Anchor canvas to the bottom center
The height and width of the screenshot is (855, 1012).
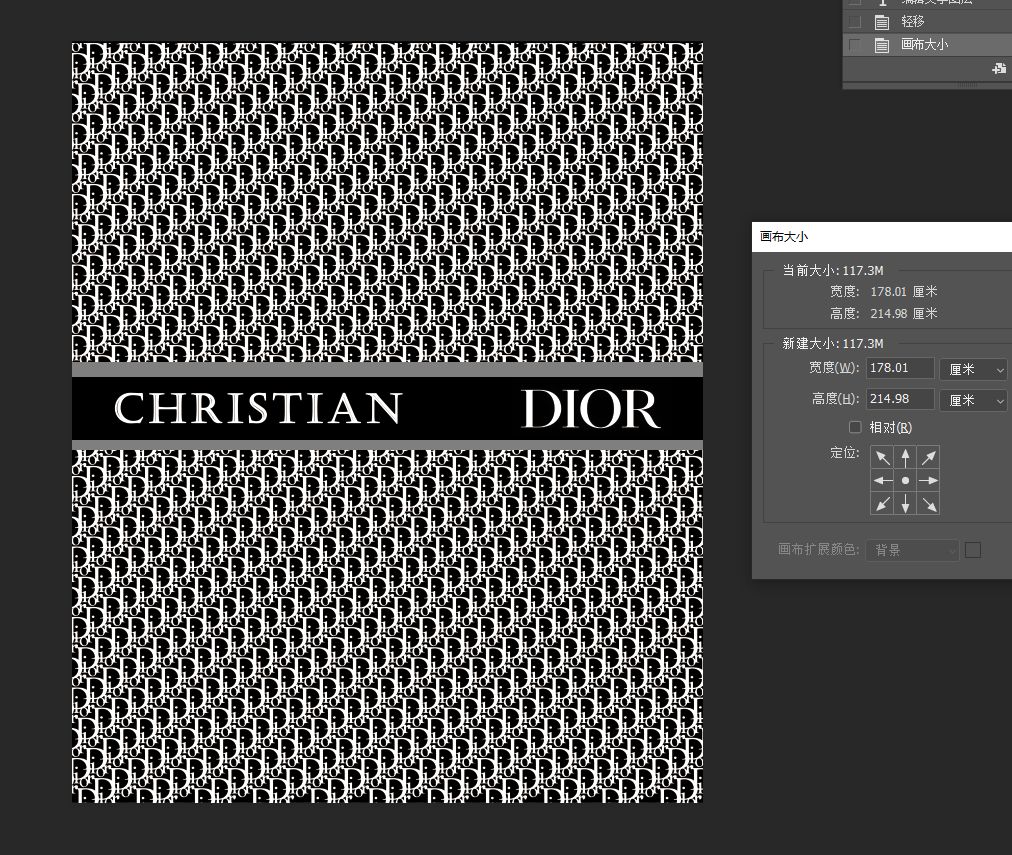(906, 503)
